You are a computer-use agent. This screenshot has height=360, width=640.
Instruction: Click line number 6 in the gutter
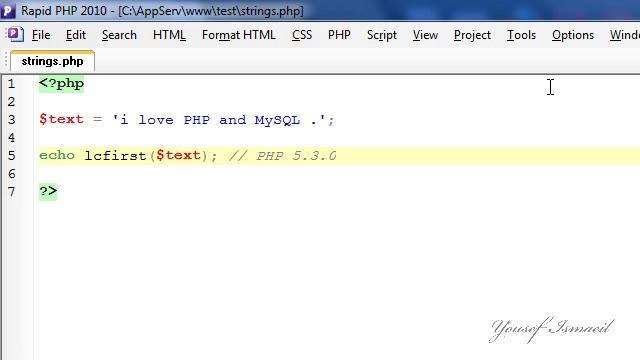coord(11,173)
